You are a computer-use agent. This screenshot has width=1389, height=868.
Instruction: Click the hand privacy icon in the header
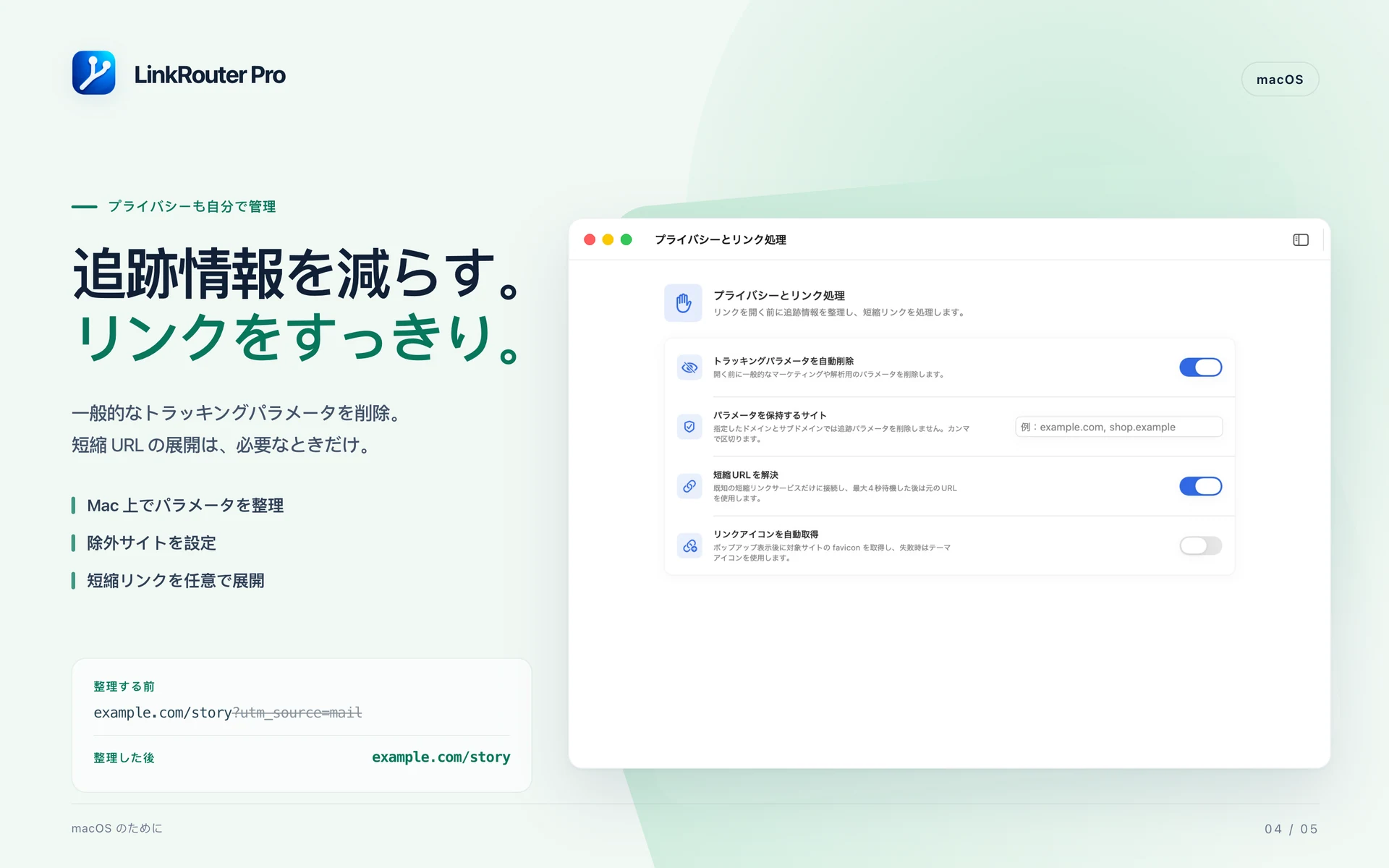pos(683,303)
